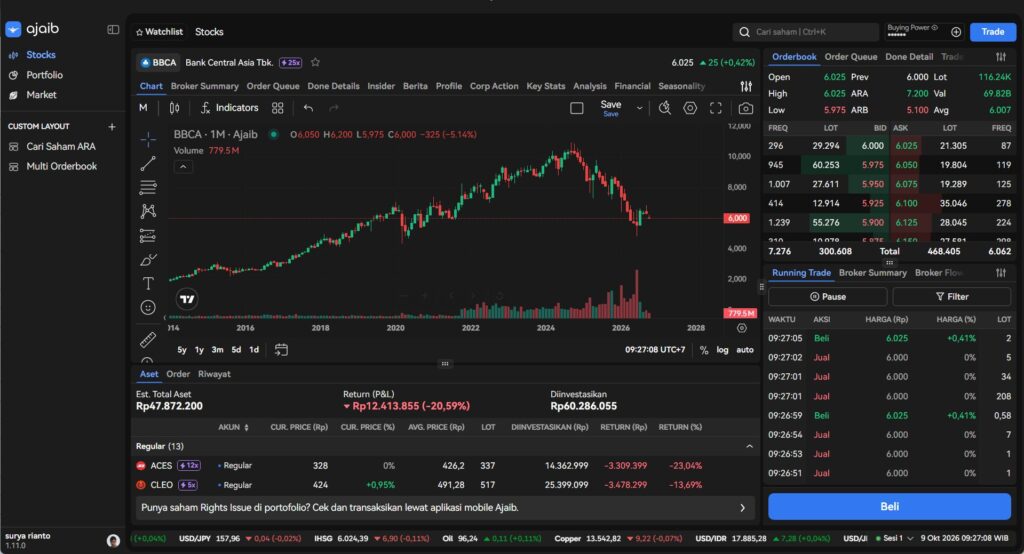Click the Trade button
Image resolution: width=1024 pixels, height=554 pixels.
pos(992,31)
